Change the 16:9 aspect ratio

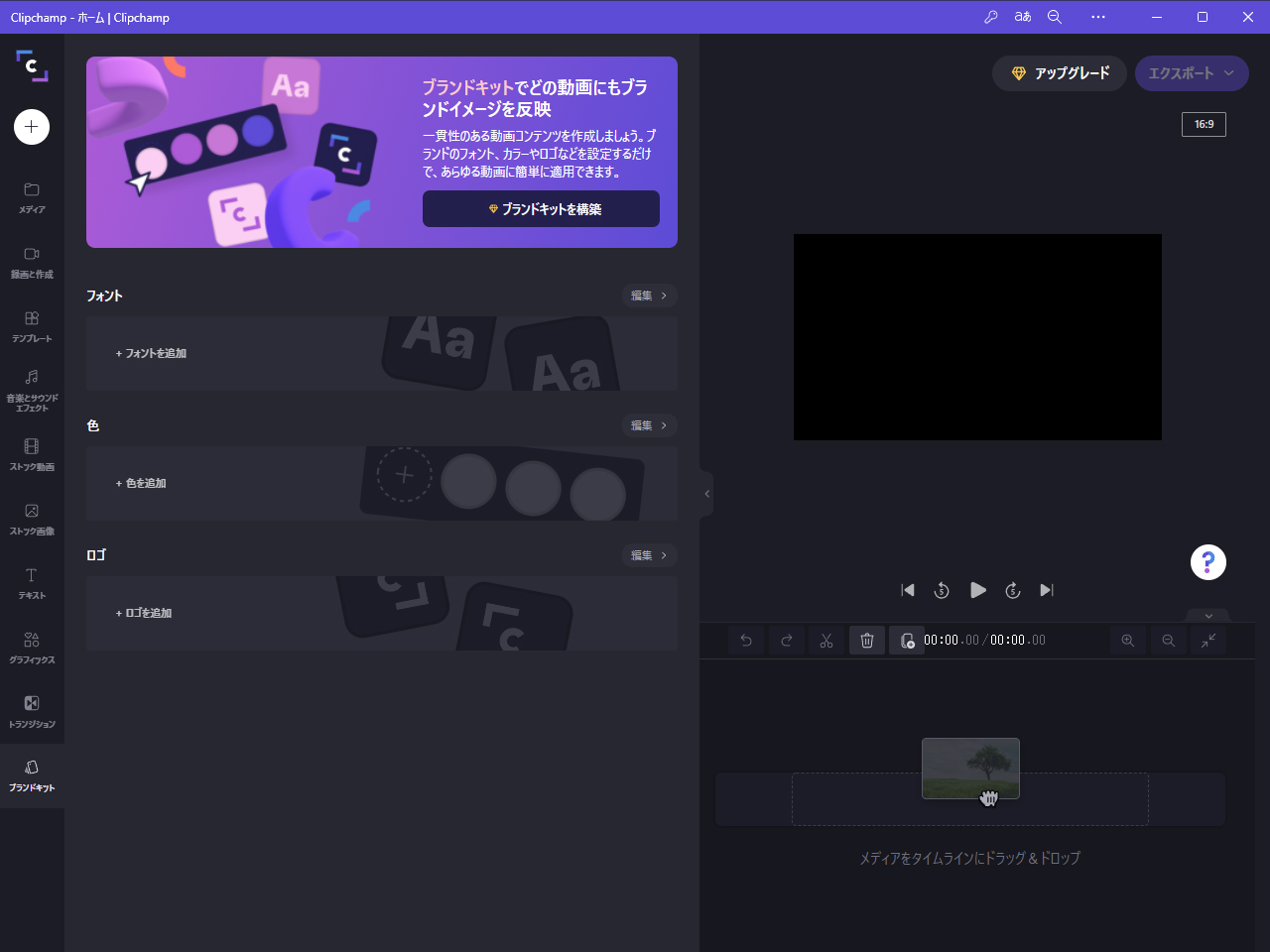pyautogui.click(x=1204, y=124)
